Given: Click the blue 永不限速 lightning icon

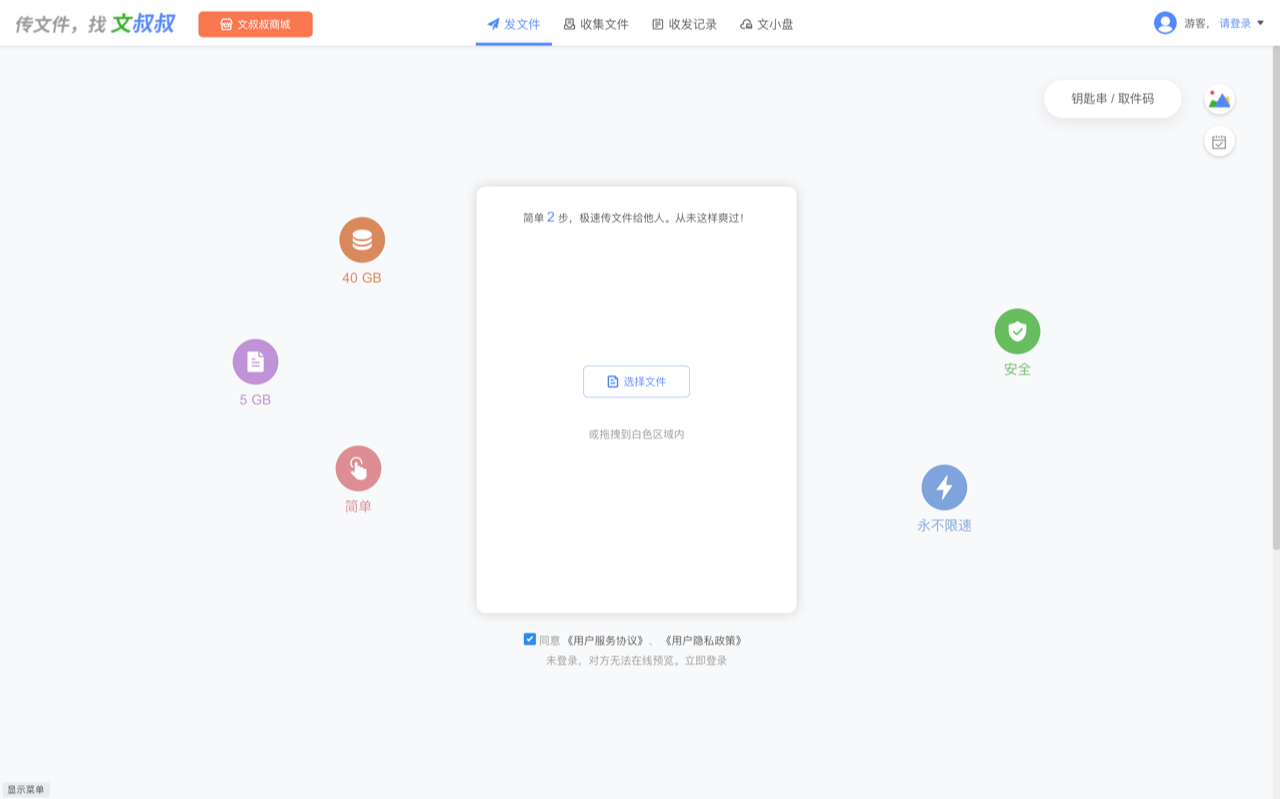Looking at the screenshot, I should (x=944, y=487).
